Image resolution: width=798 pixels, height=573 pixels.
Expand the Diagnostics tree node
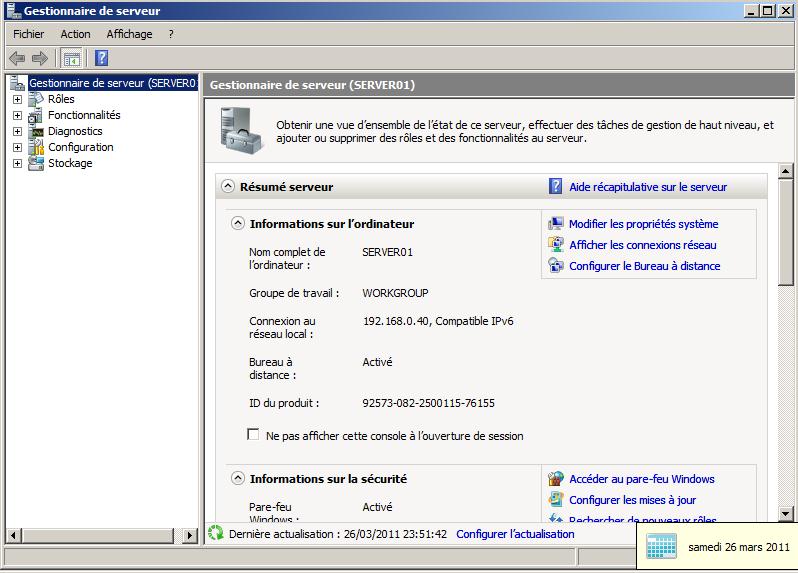point(17,131)
